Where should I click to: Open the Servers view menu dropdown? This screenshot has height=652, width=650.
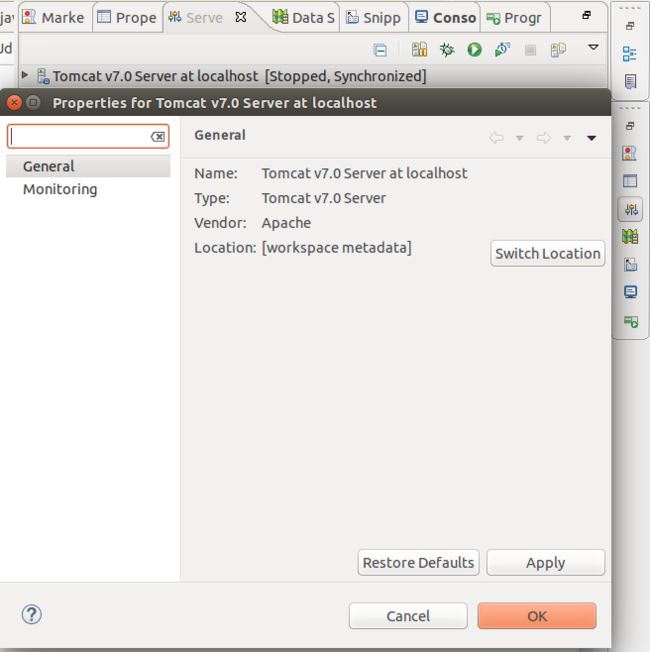[x=593, y=47]
